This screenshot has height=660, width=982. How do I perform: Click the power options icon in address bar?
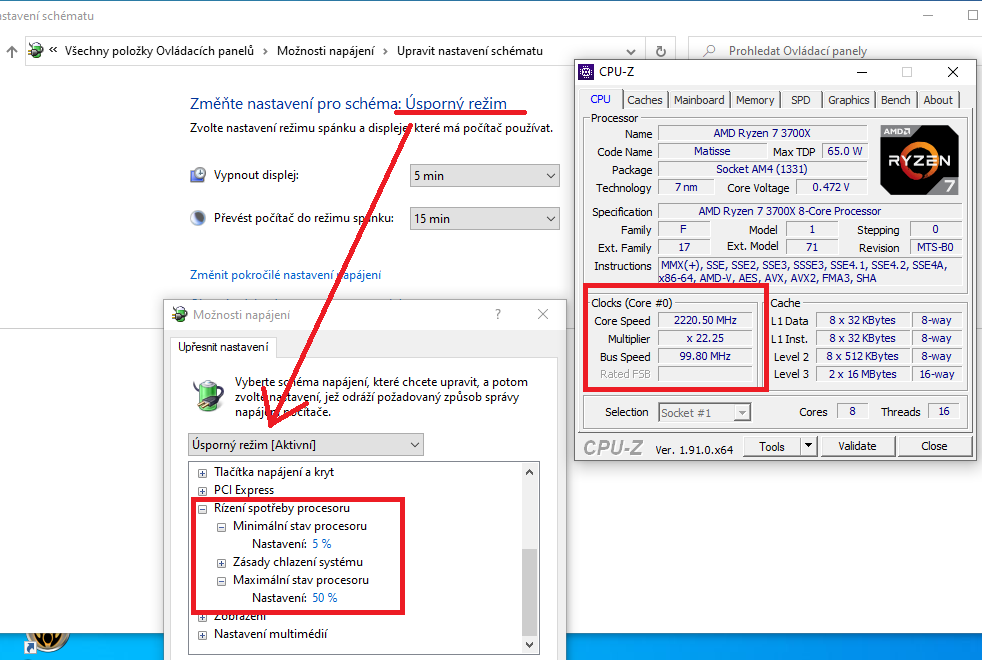pyautogui.click(x=36, y=50)
